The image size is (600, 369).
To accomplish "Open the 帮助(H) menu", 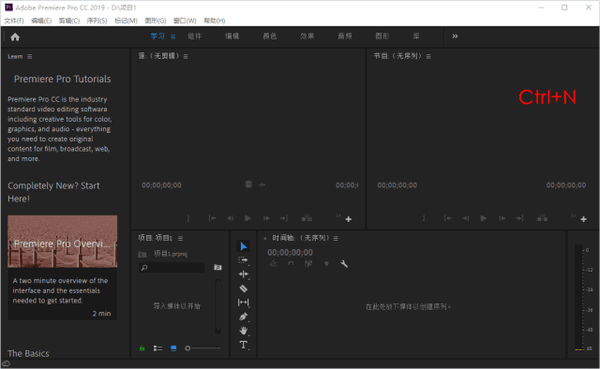I will pyautogui.click(x=214, y=21).
